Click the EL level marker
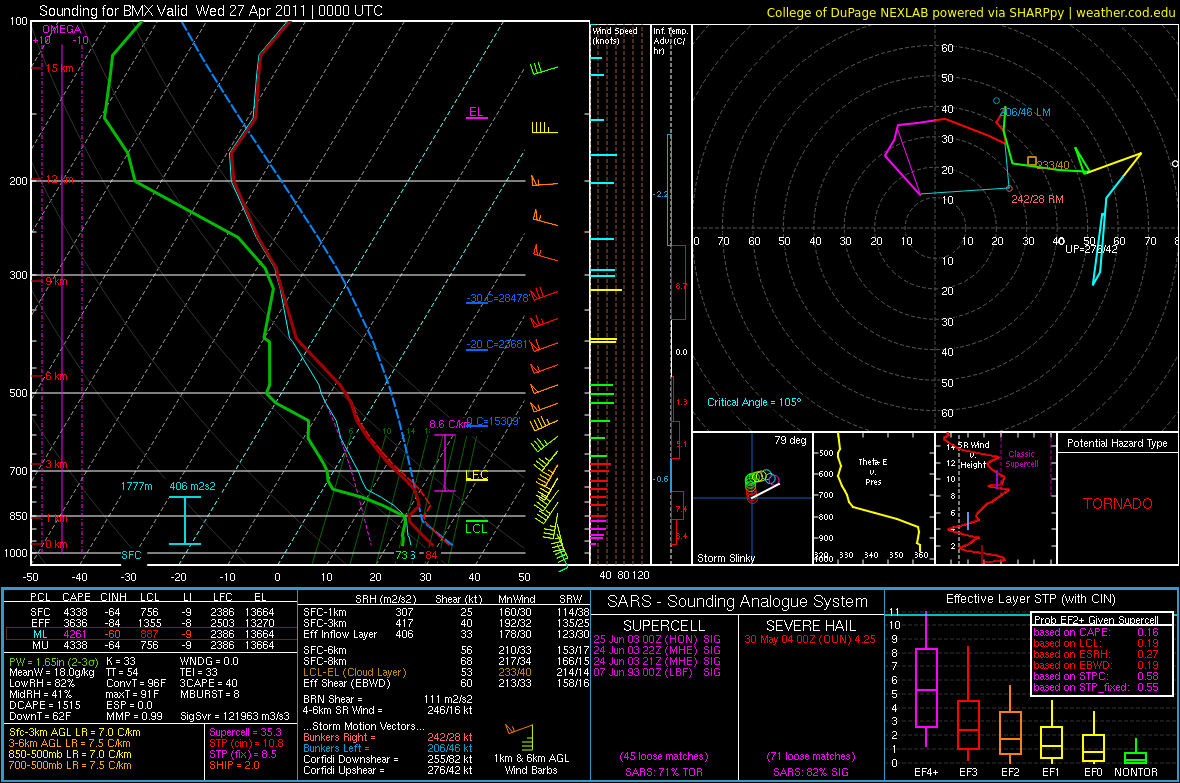 tap(476, 113)
